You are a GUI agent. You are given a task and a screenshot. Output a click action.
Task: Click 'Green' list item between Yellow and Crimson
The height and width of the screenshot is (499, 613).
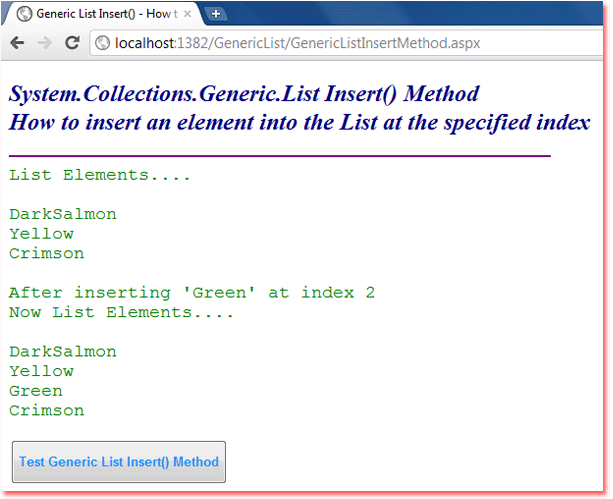point(36,391)
